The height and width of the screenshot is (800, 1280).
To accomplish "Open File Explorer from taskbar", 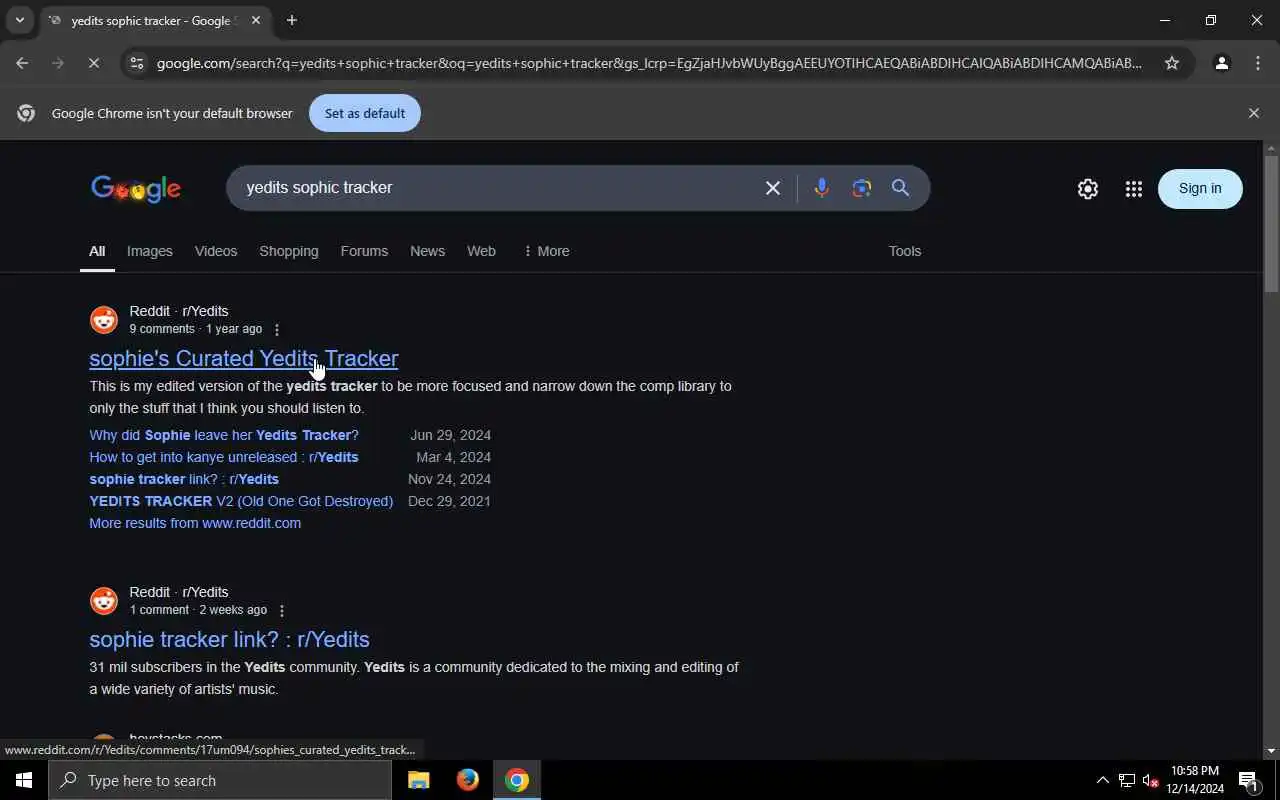I will point(419,780).
